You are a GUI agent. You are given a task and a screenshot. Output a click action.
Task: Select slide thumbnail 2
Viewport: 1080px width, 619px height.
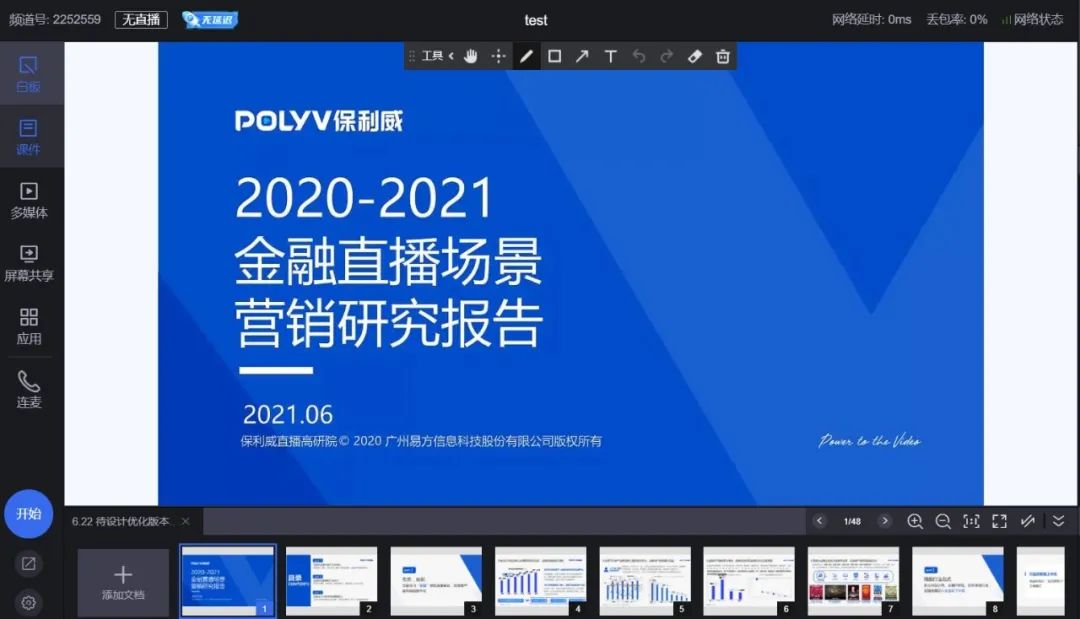point(331,581)
